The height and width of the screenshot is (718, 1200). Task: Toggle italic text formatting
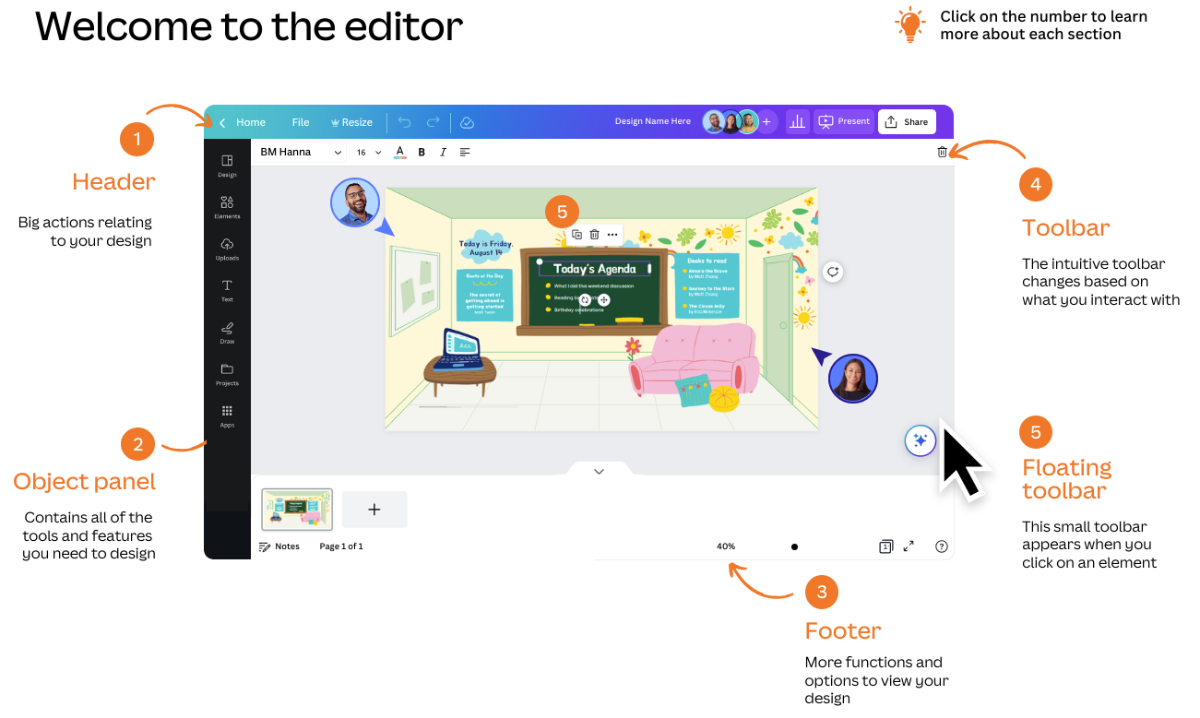click(443, 152)
